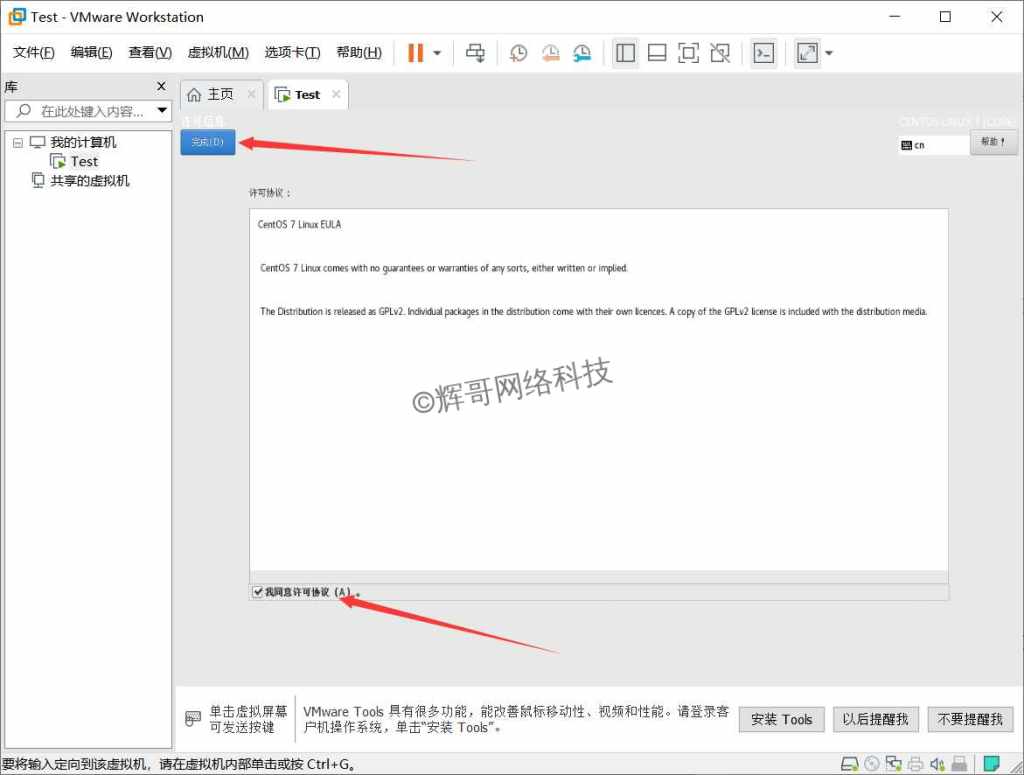Click the CD/DVD drive status icon
Viewport: 1024px width, 775px height.
872,764
